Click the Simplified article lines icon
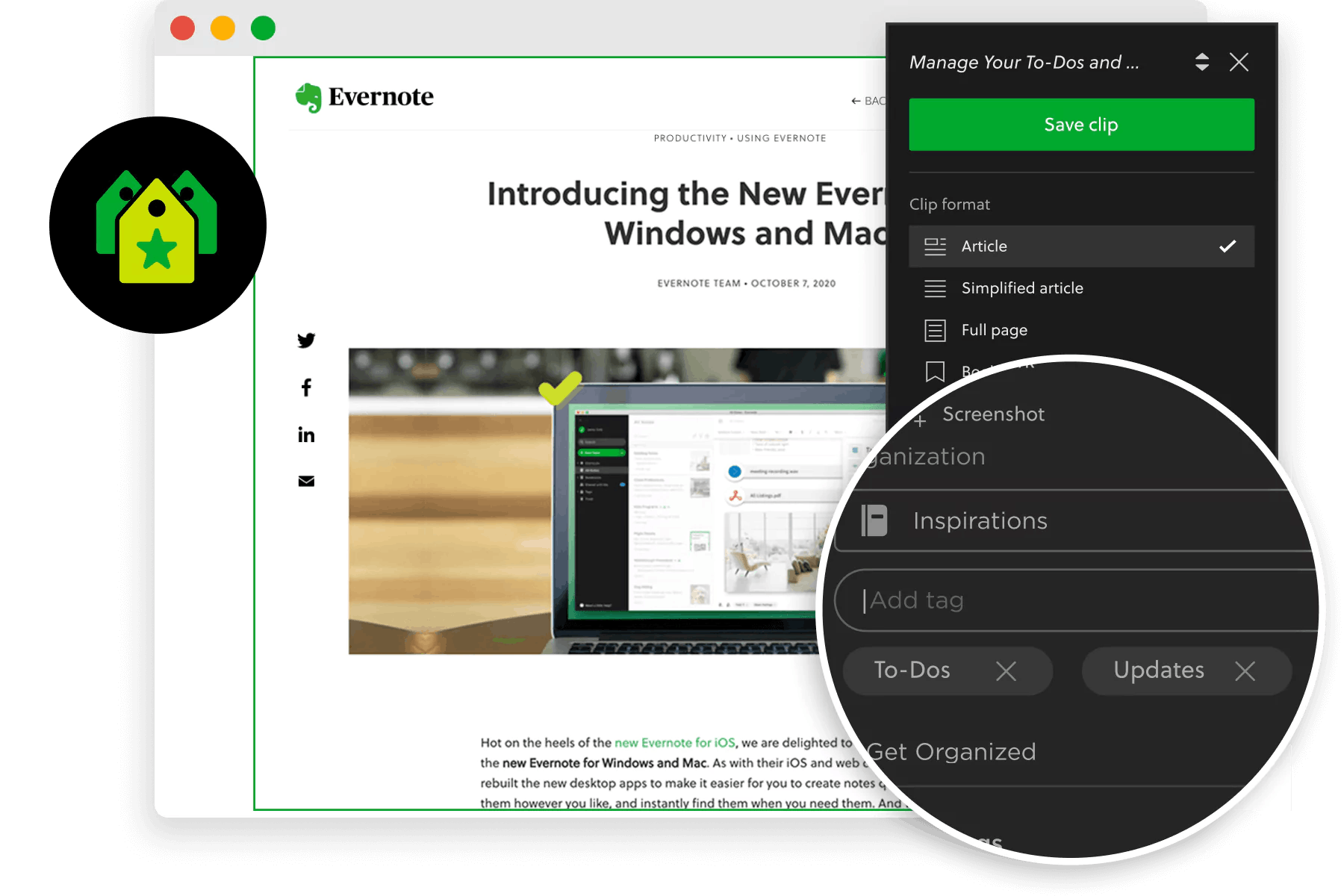 click(x=935, y=288)
